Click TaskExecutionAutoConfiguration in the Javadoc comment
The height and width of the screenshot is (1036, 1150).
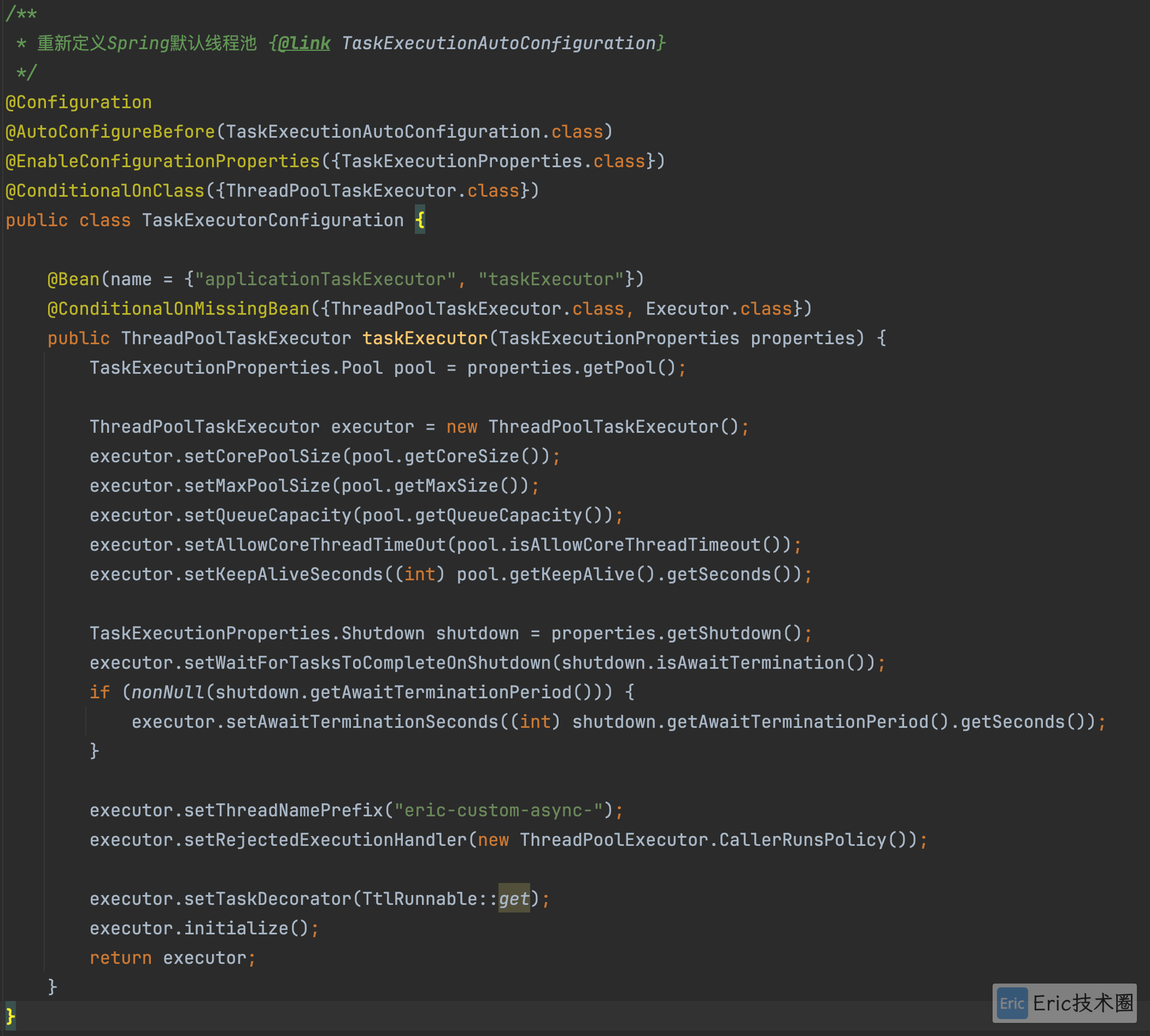[498, 43]
